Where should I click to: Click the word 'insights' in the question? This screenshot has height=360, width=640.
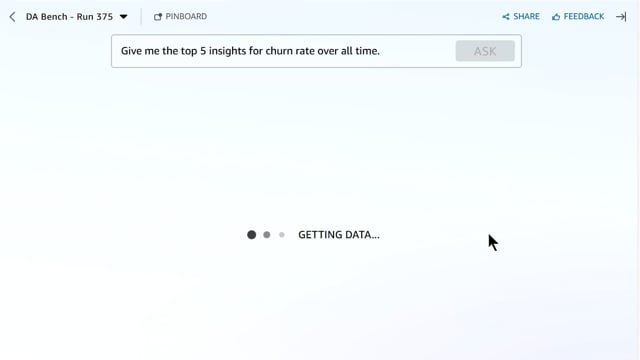tap(227, 51)
